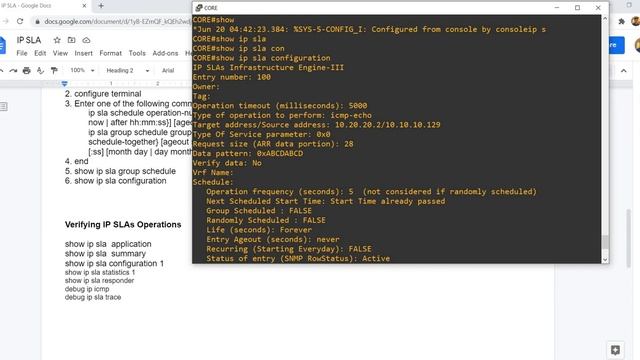
Task: Click 'Randomly Scheduled : FALSE' in terminal
Action: (x=266, y=220)
